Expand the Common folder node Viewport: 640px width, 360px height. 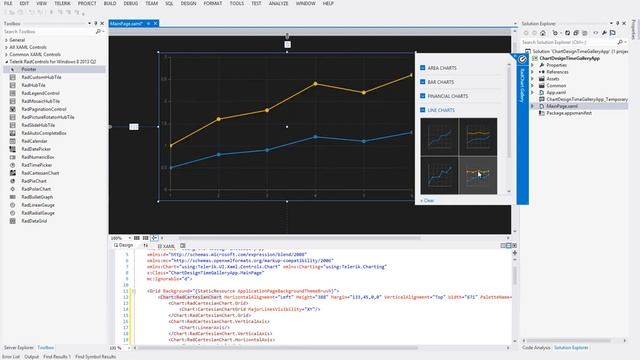532,86
